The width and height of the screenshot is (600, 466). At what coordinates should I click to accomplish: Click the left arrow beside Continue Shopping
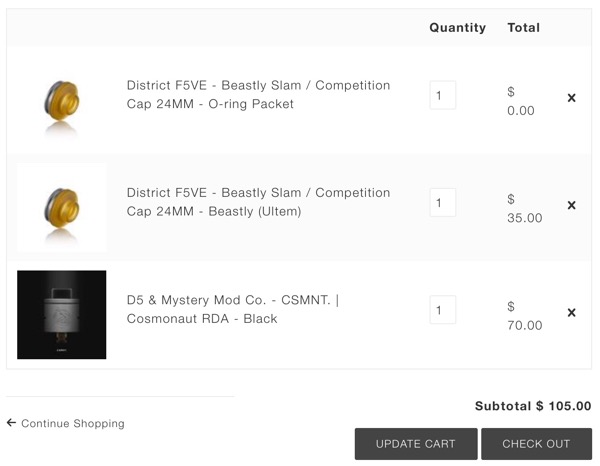point(11,423)
